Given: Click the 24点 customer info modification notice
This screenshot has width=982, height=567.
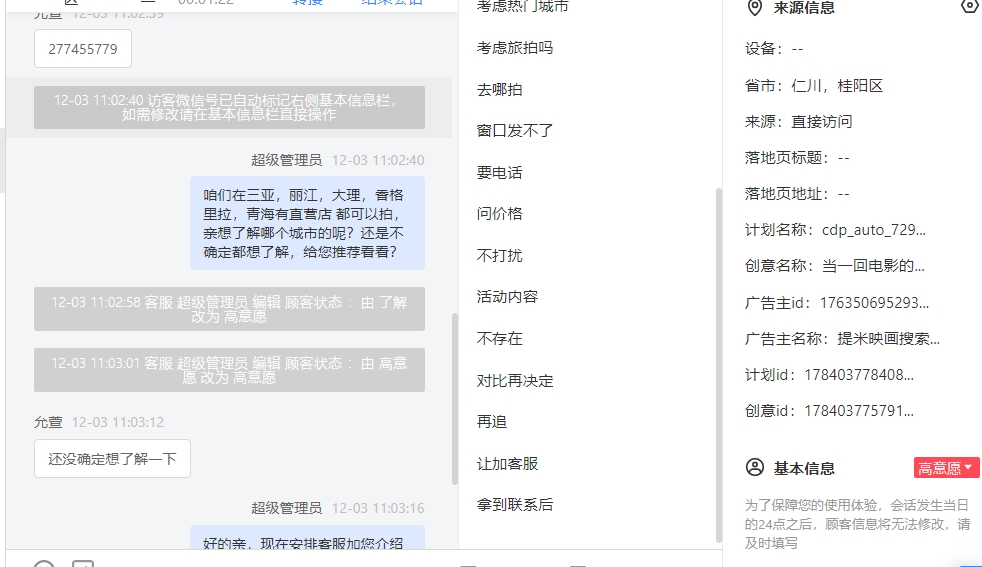Looking at the screenshot, I should coord(857,524).
